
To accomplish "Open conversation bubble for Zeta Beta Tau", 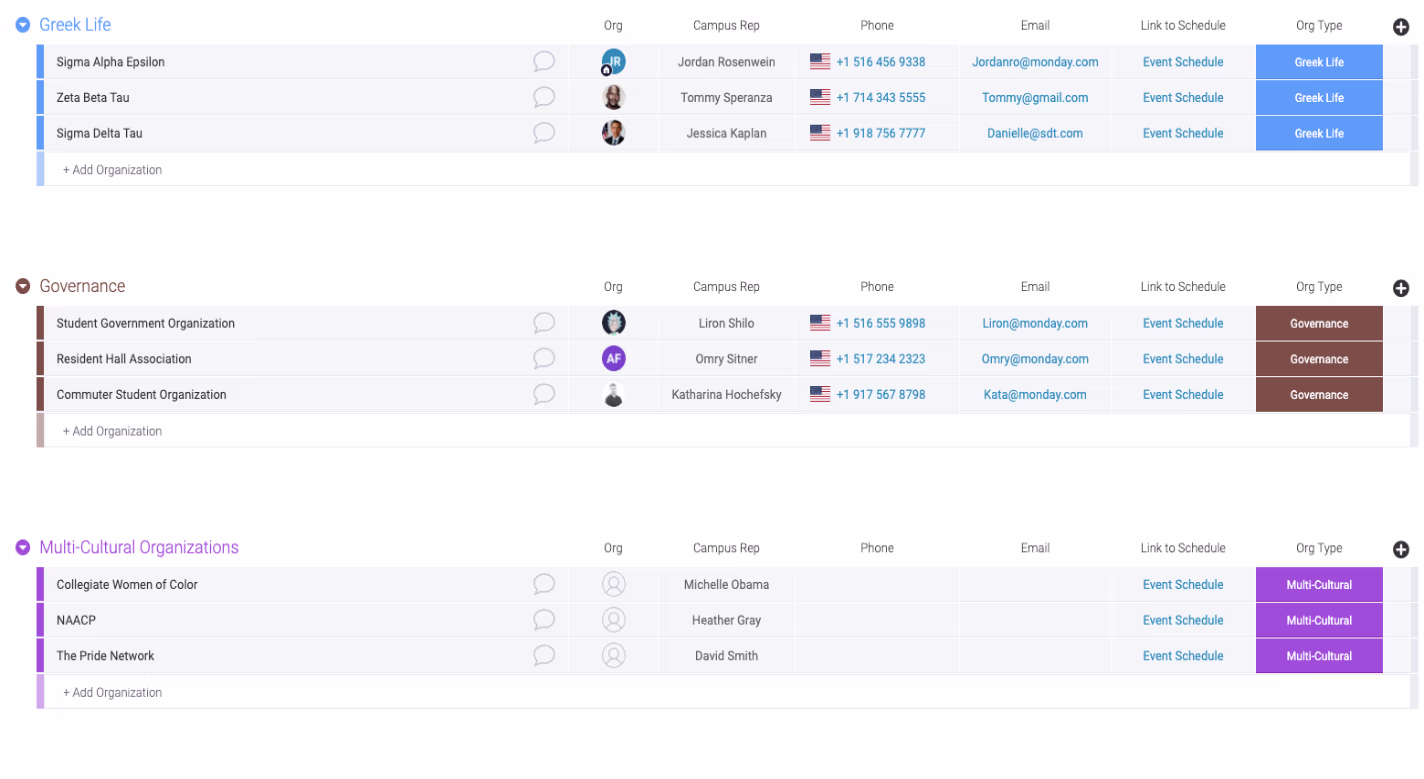I will click(x=544, y=97).
